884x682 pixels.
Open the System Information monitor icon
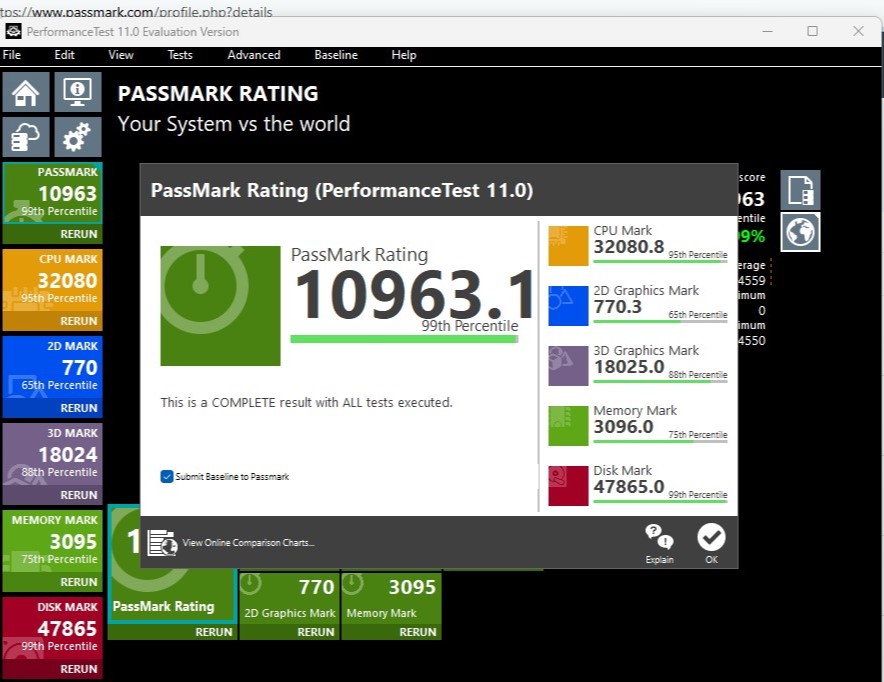point(78,92)
